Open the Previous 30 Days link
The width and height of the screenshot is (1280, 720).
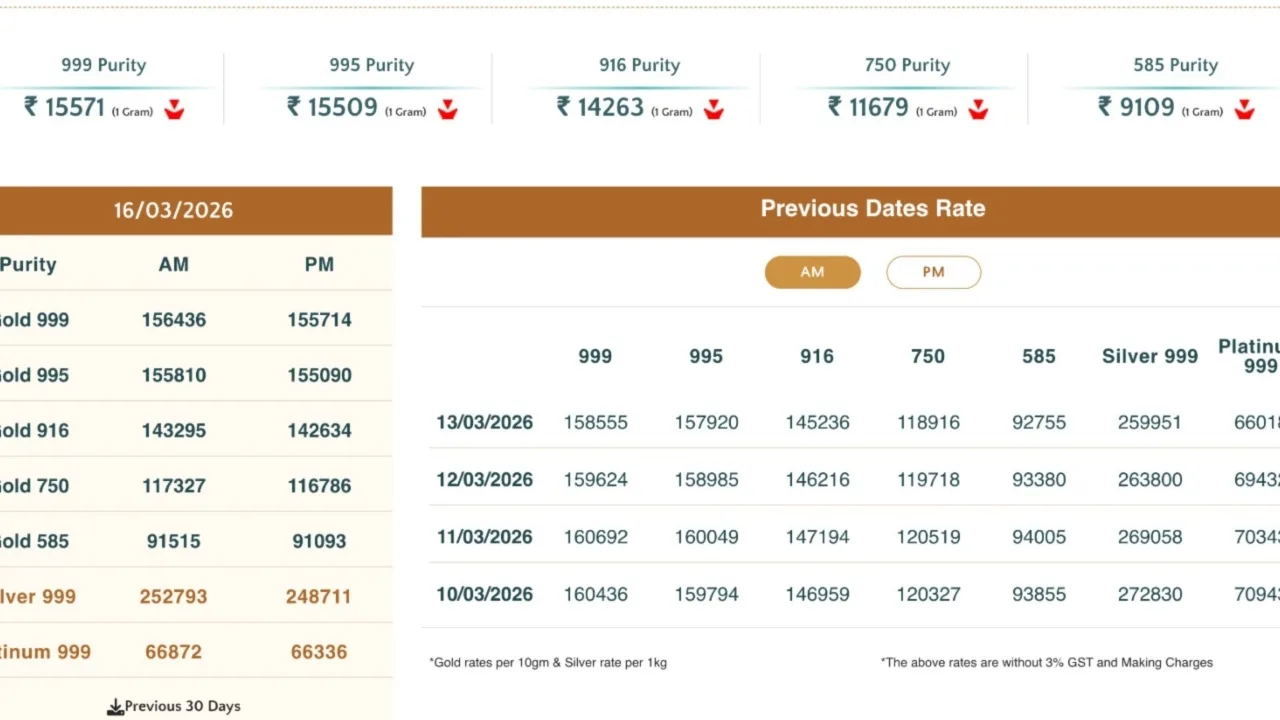(x=182, y=706)
